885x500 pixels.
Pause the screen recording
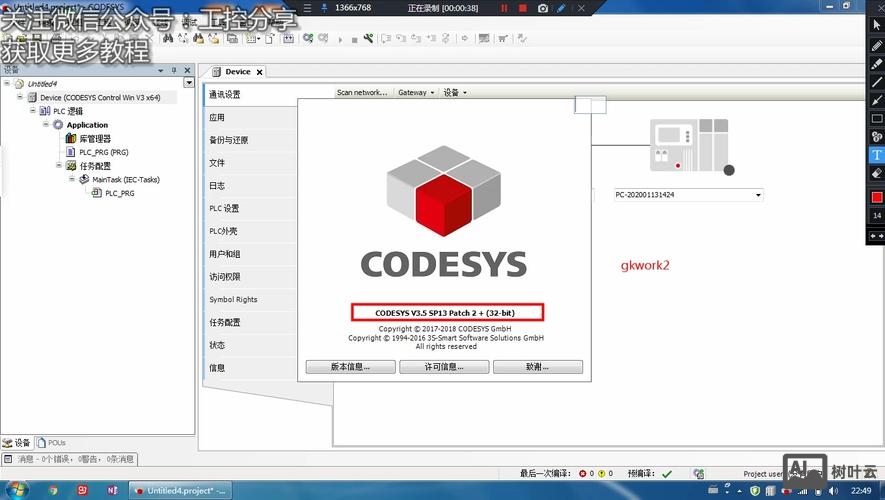click(x=504, y=8)
